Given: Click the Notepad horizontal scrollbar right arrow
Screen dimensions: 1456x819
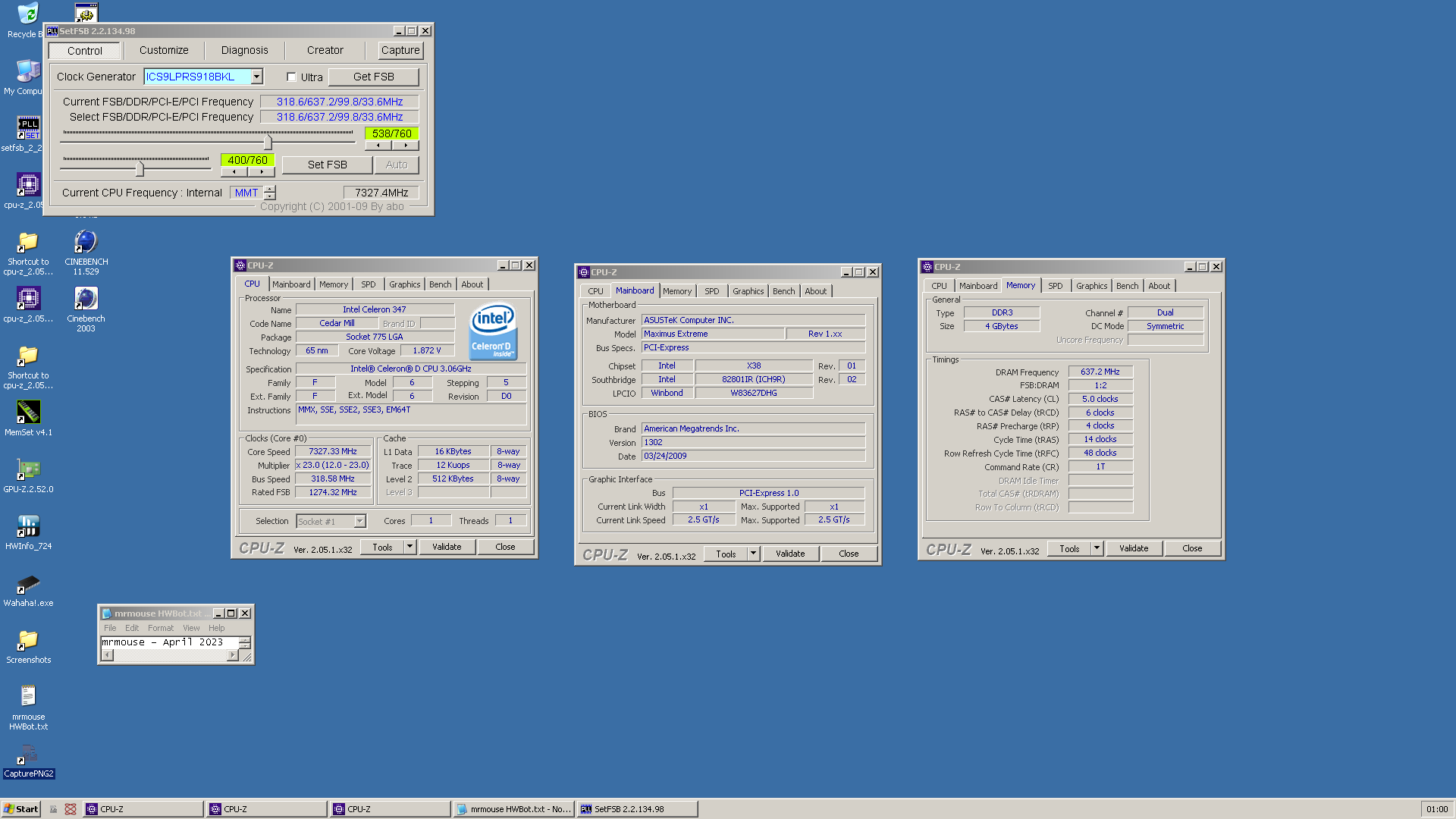Looking at the screenshot, I should point(232,655).
